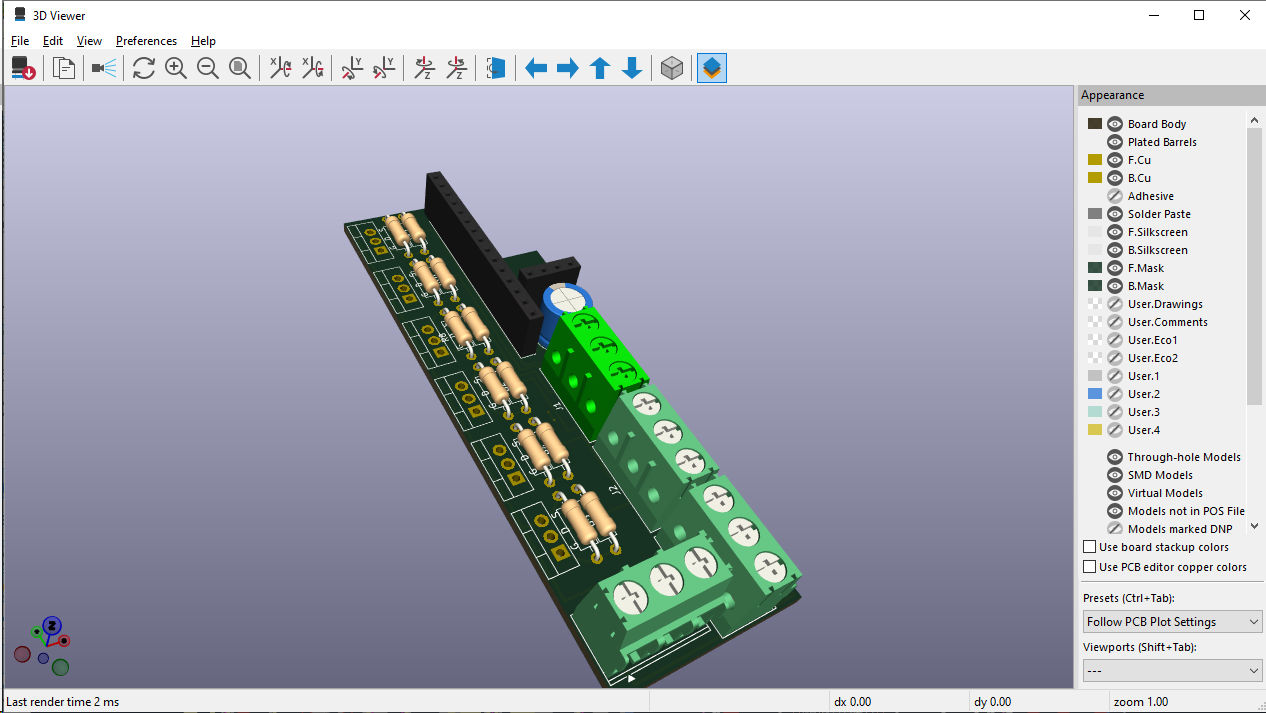The height and width of the screenshot is (713, 1266).
Task: Hide the Solder Paste layer
Action: click(1115, 214)
